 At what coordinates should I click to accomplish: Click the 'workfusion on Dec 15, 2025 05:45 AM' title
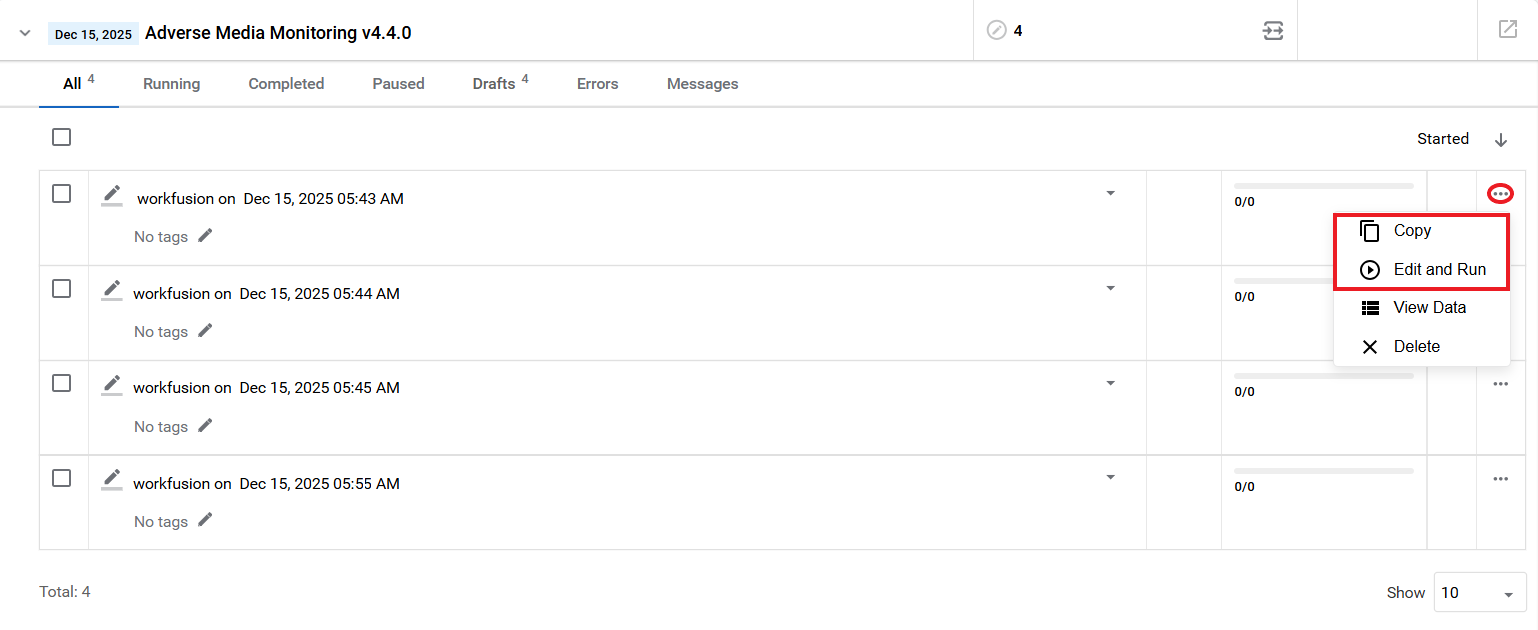266,388
